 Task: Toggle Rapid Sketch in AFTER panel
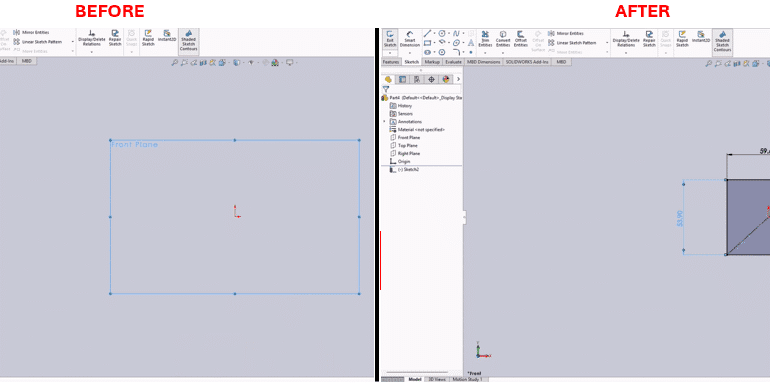click(682, 39)
